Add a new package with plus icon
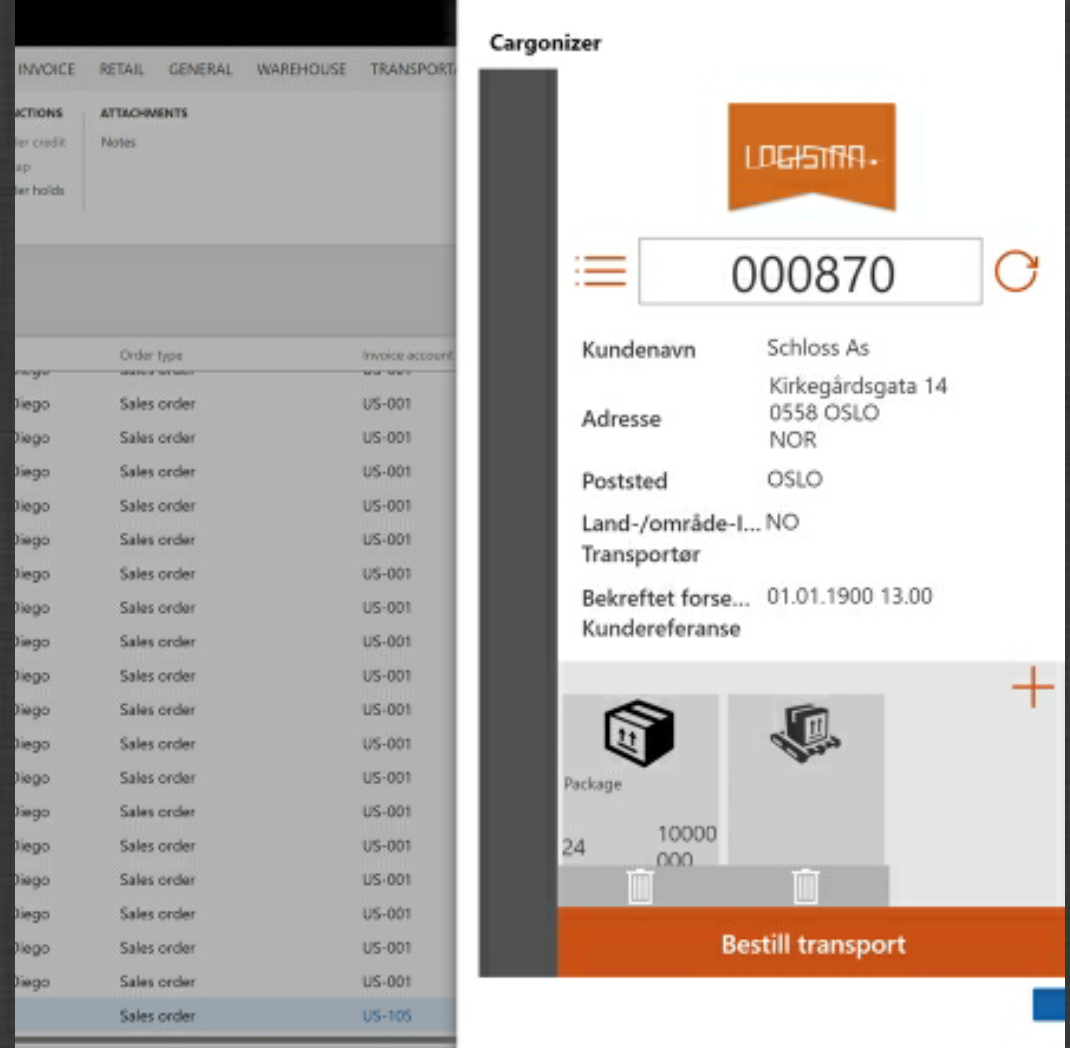The image size is (1070, 1048). point(1032,689)
